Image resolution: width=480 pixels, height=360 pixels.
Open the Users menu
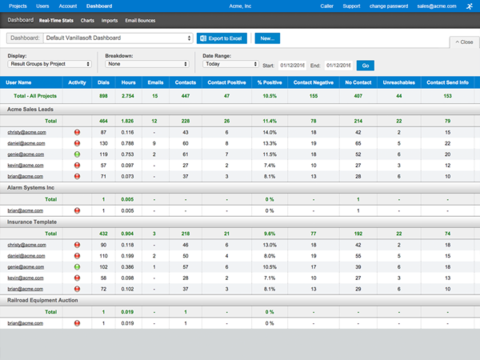(42, 6)
